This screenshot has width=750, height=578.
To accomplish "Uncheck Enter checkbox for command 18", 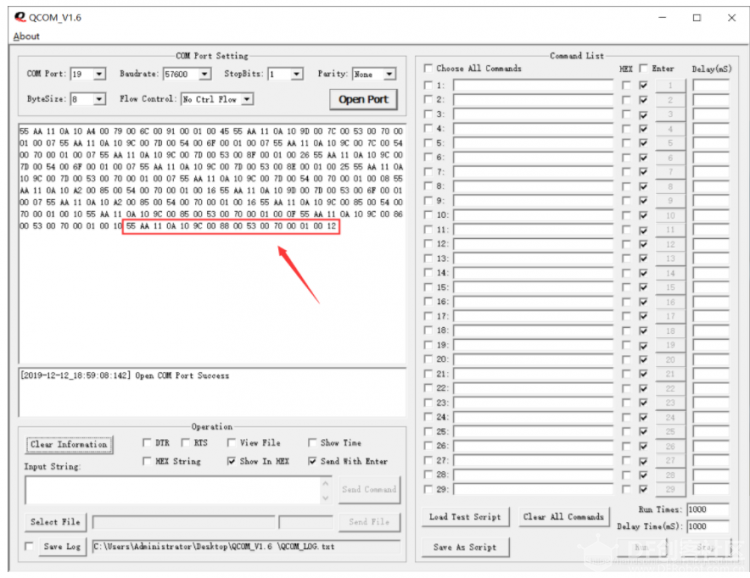I will [643, 331].
